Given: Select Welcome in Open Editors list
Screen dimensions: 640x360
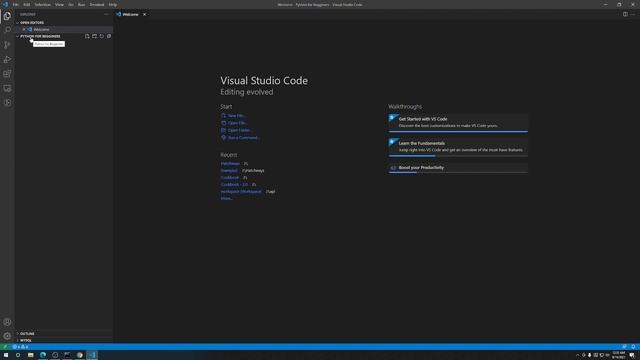Looking at the screenshot, I should click(64, 29).
